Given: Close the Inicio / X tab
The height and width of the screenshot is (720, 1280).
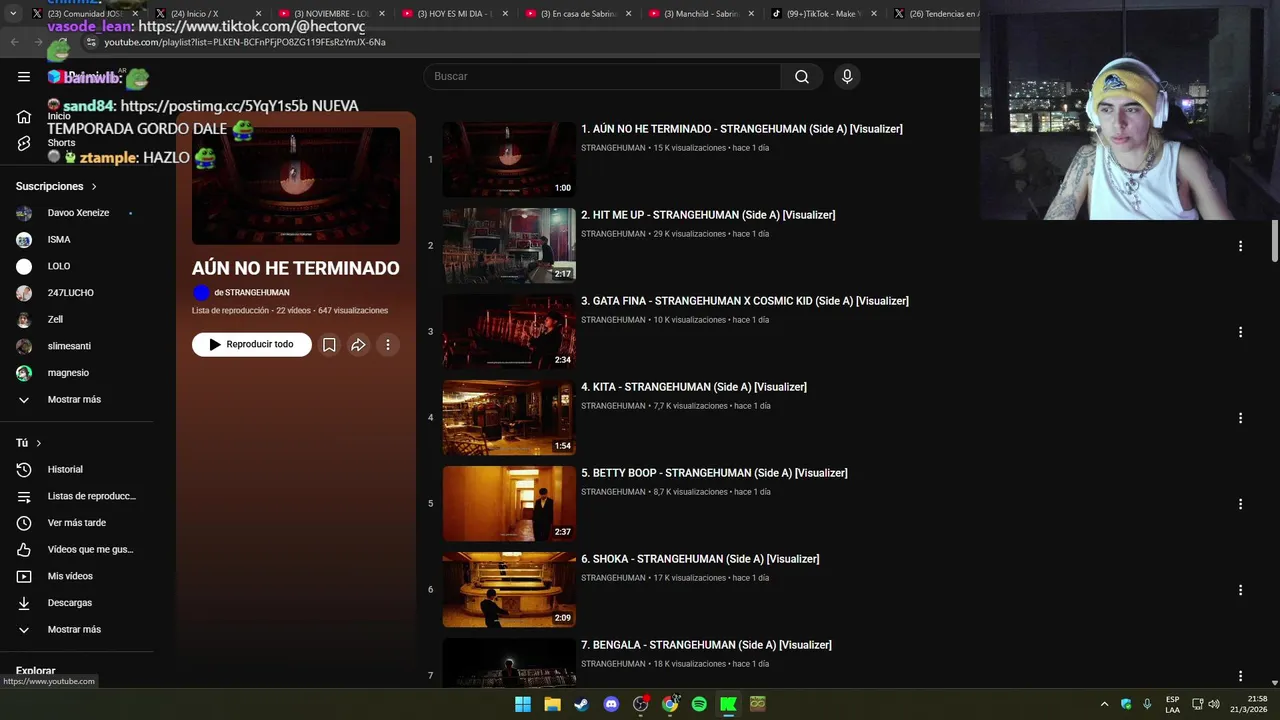Looking at the screenshot, I should [x=258, y=14].
